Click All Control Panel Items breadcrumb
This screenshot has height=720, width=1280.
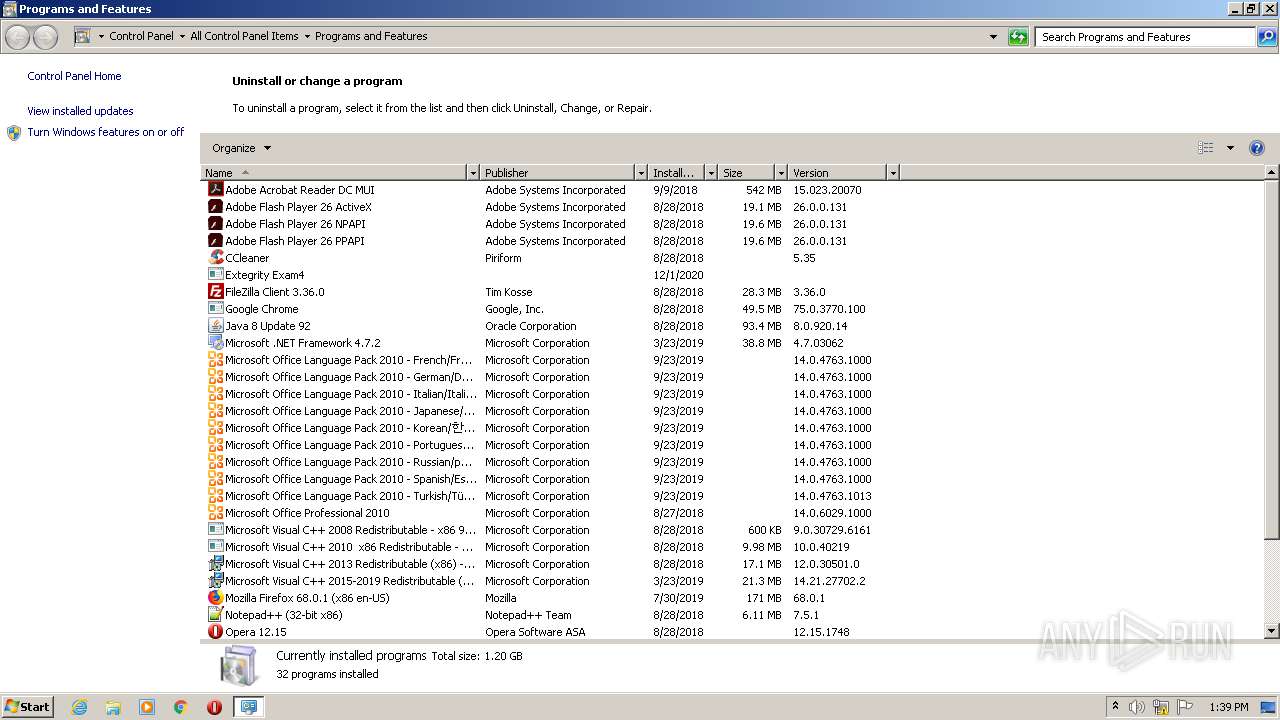tap(244, 36)
